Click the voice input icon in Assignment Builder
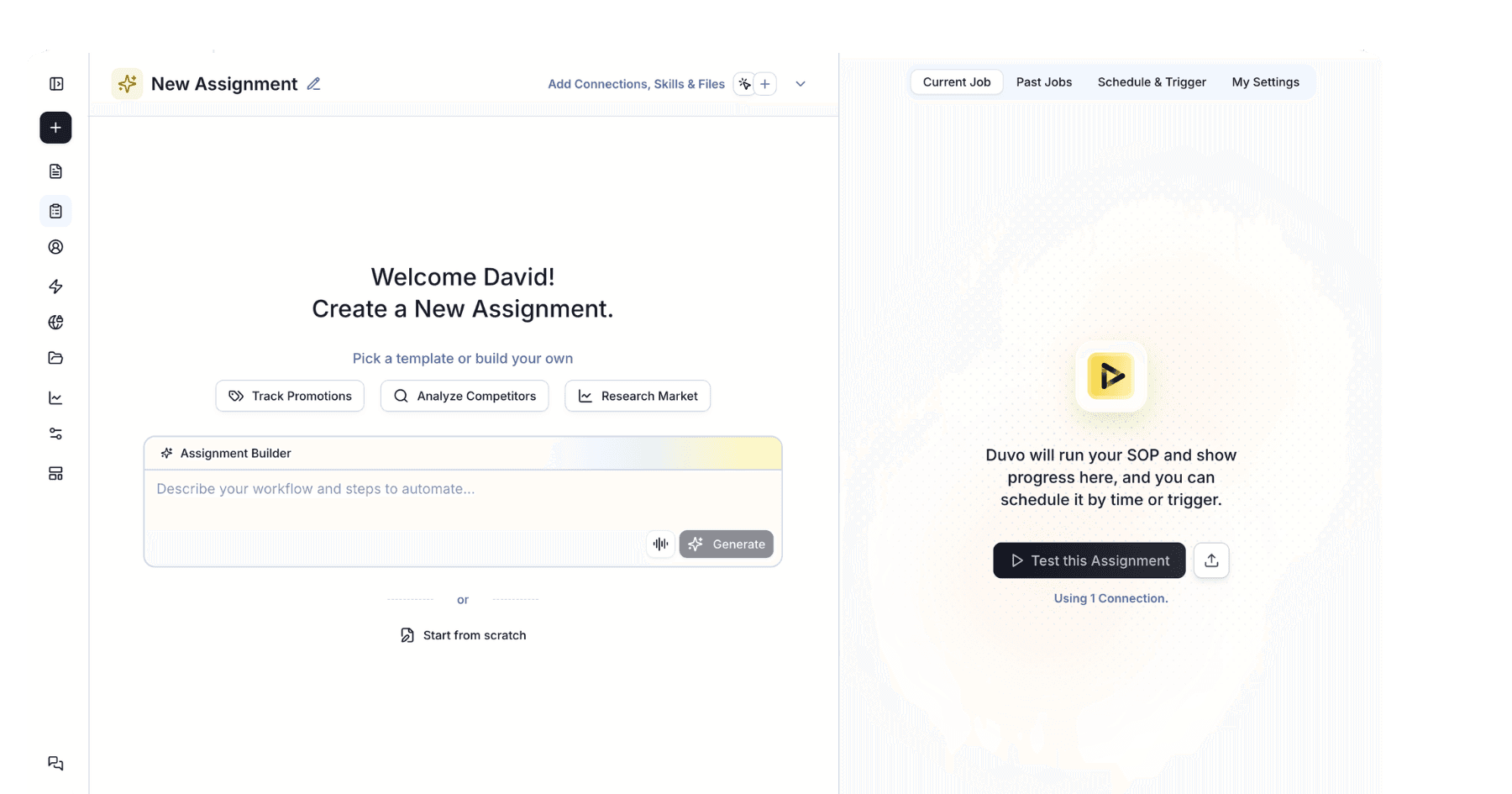 [660, 544]
